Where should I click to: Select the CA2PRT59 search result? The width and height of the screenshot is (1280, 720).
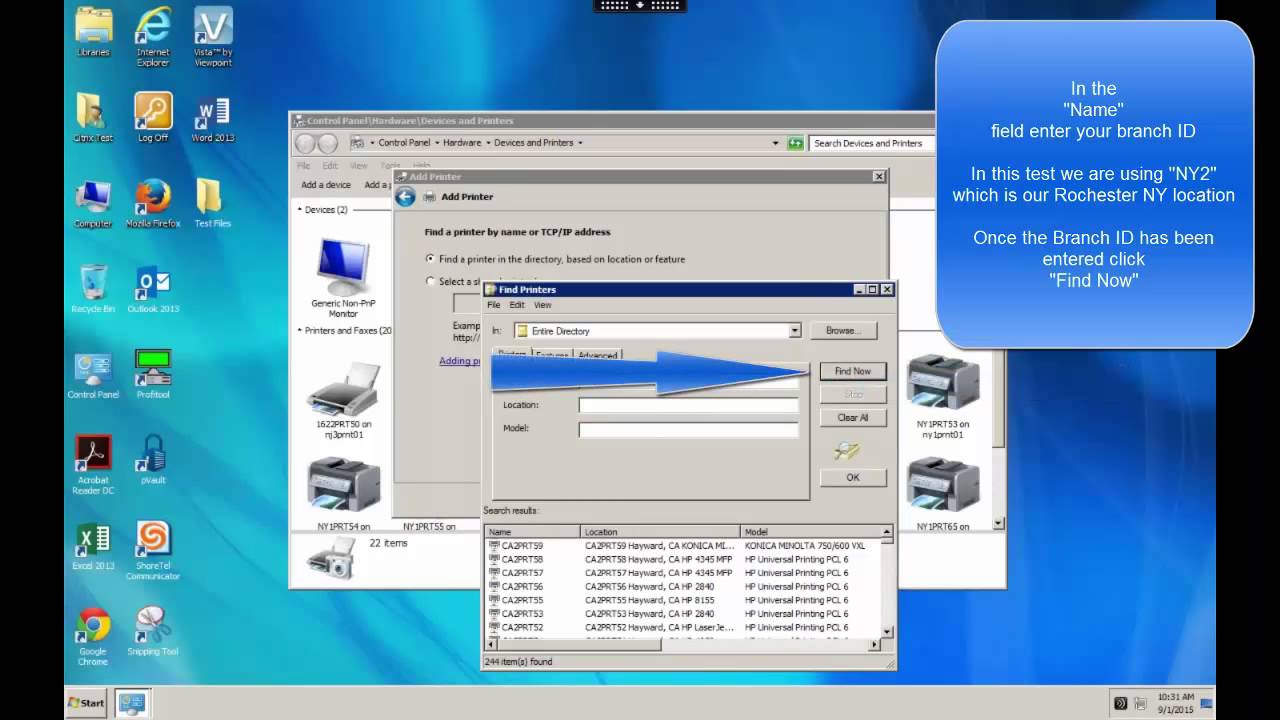click(x=522, y=546)
